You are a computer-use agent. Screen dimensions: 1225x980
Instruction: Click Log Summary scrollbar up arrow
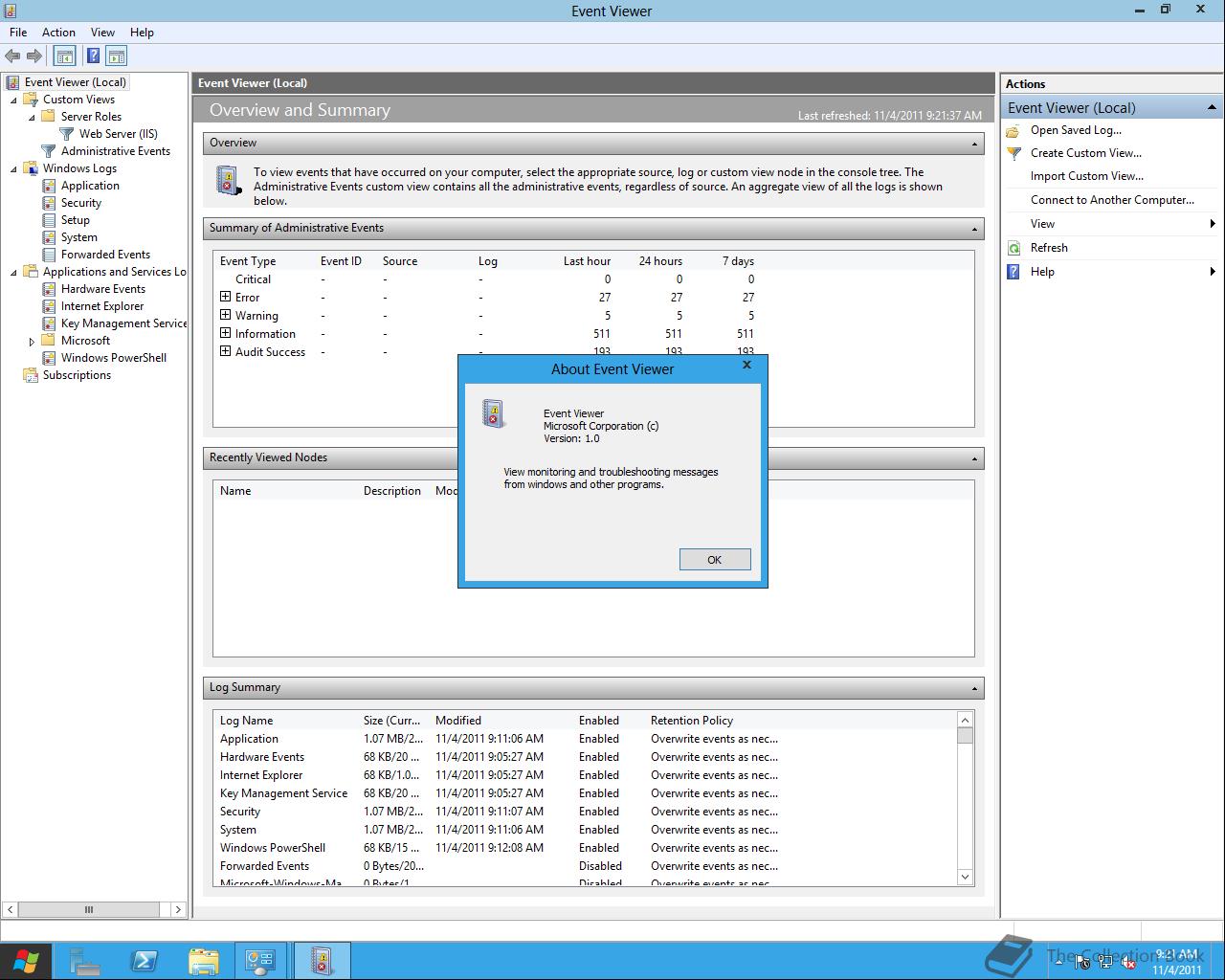click(x=965, y=720)
